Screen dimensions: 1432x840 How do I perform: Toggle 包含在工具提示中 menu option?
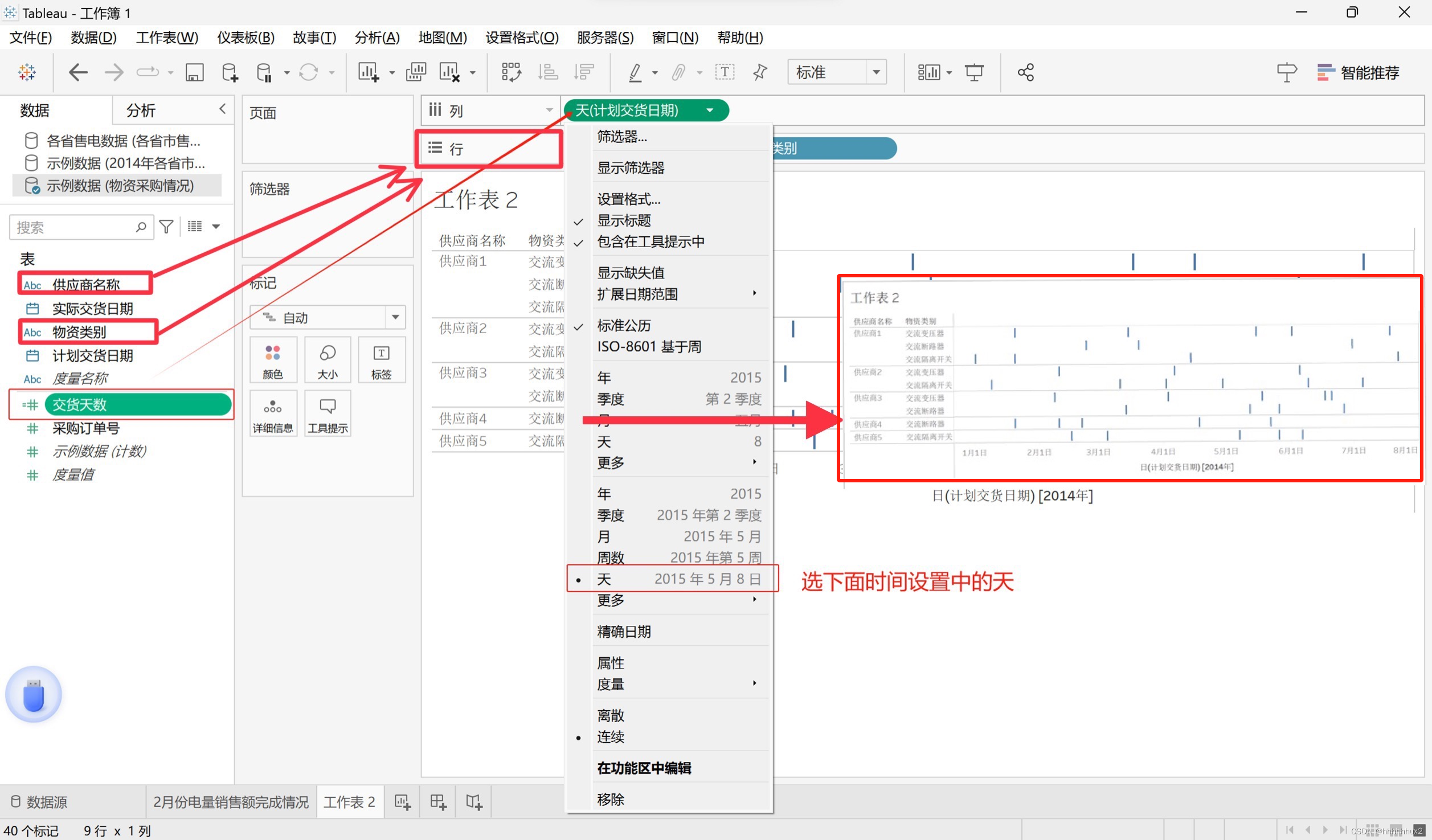click(650, 242)
